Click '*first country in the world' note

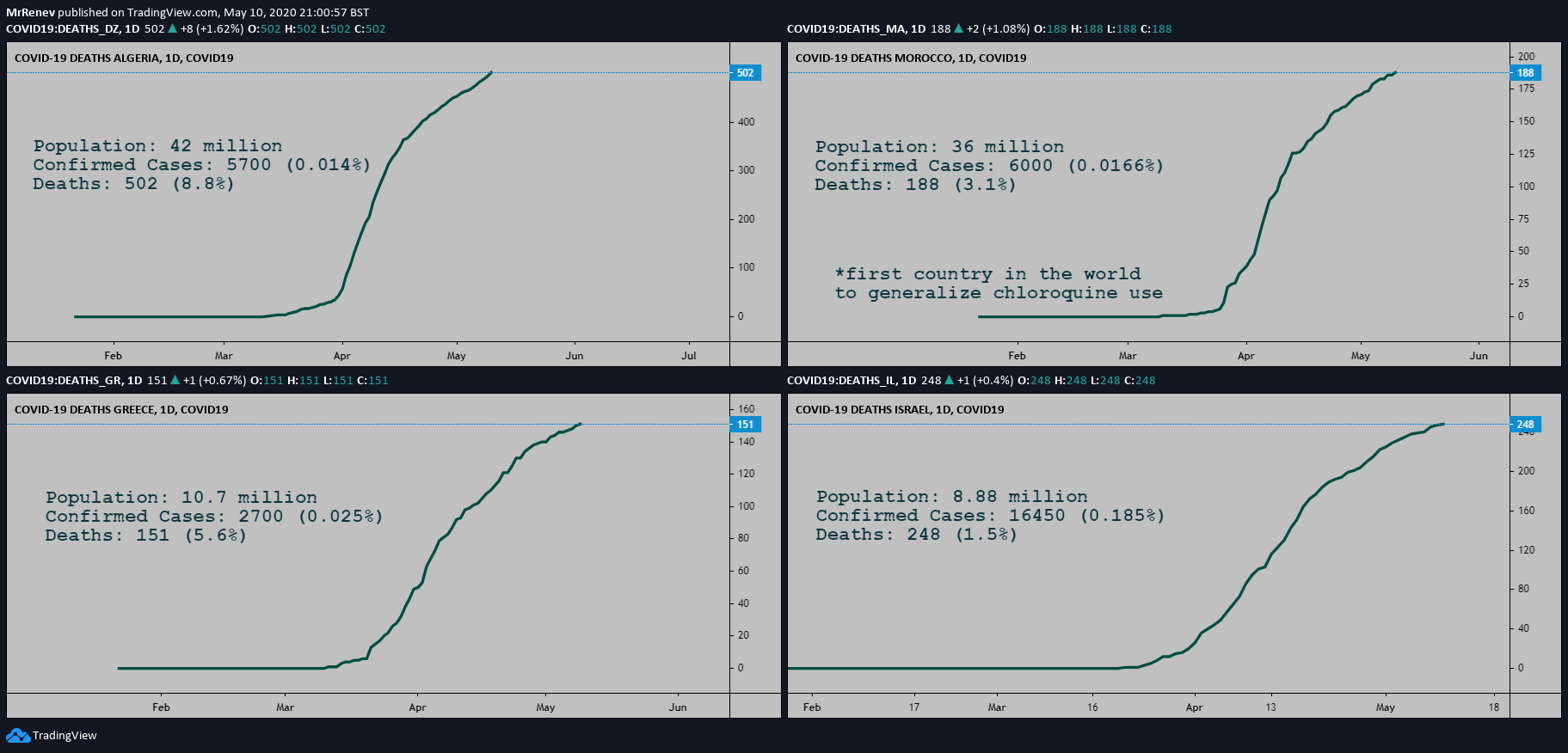pyautogui.click(x=988, y=274)
